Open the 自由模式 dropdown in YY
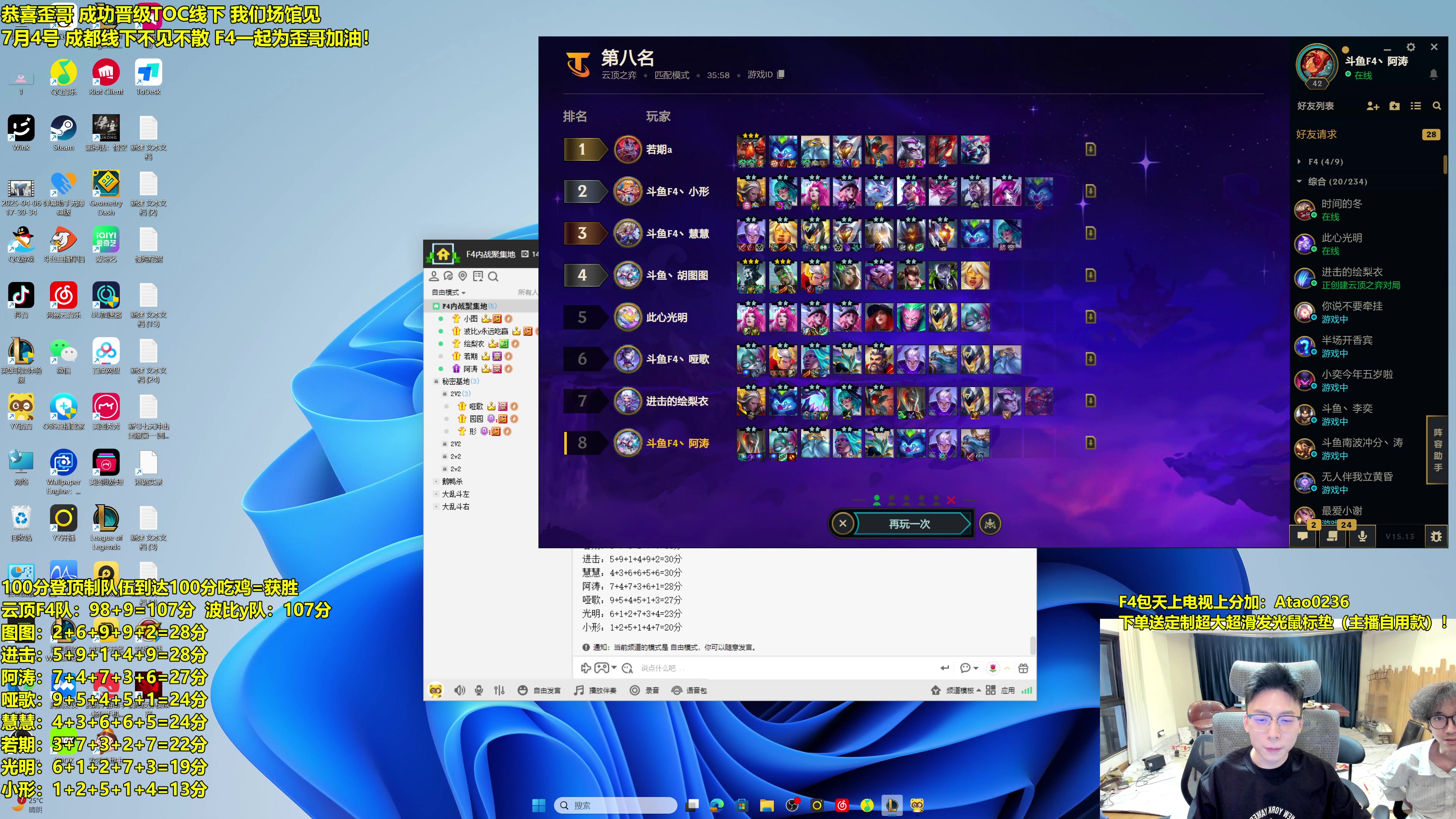 click(x=448, y=292)
